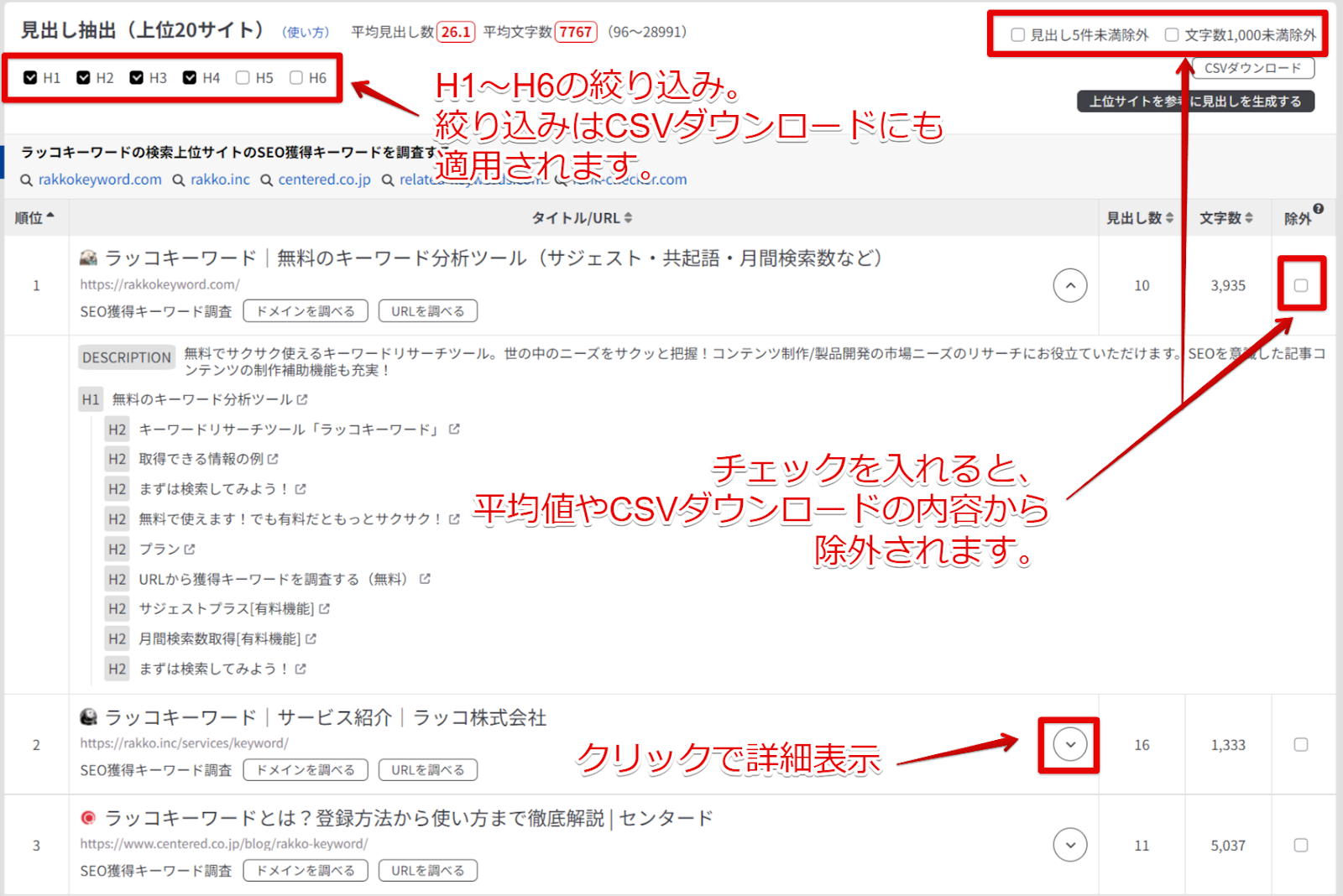Click the external link icon beside H1 無料のキーワード分析ツール
This screenshot has width=1343, height=896.
[300, 399]
